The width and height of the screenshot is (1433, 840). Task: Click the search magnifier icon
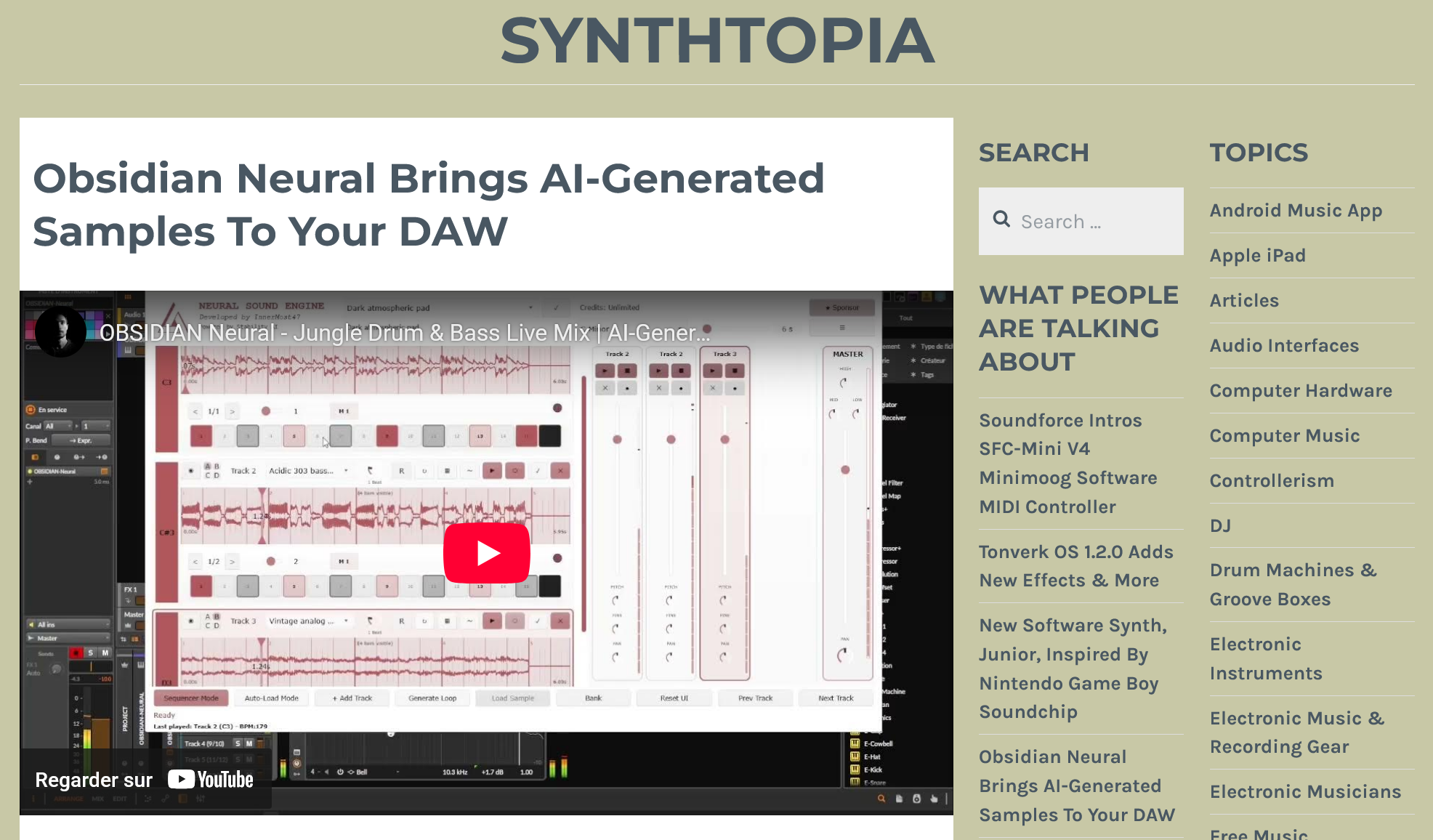[1001, 219]
